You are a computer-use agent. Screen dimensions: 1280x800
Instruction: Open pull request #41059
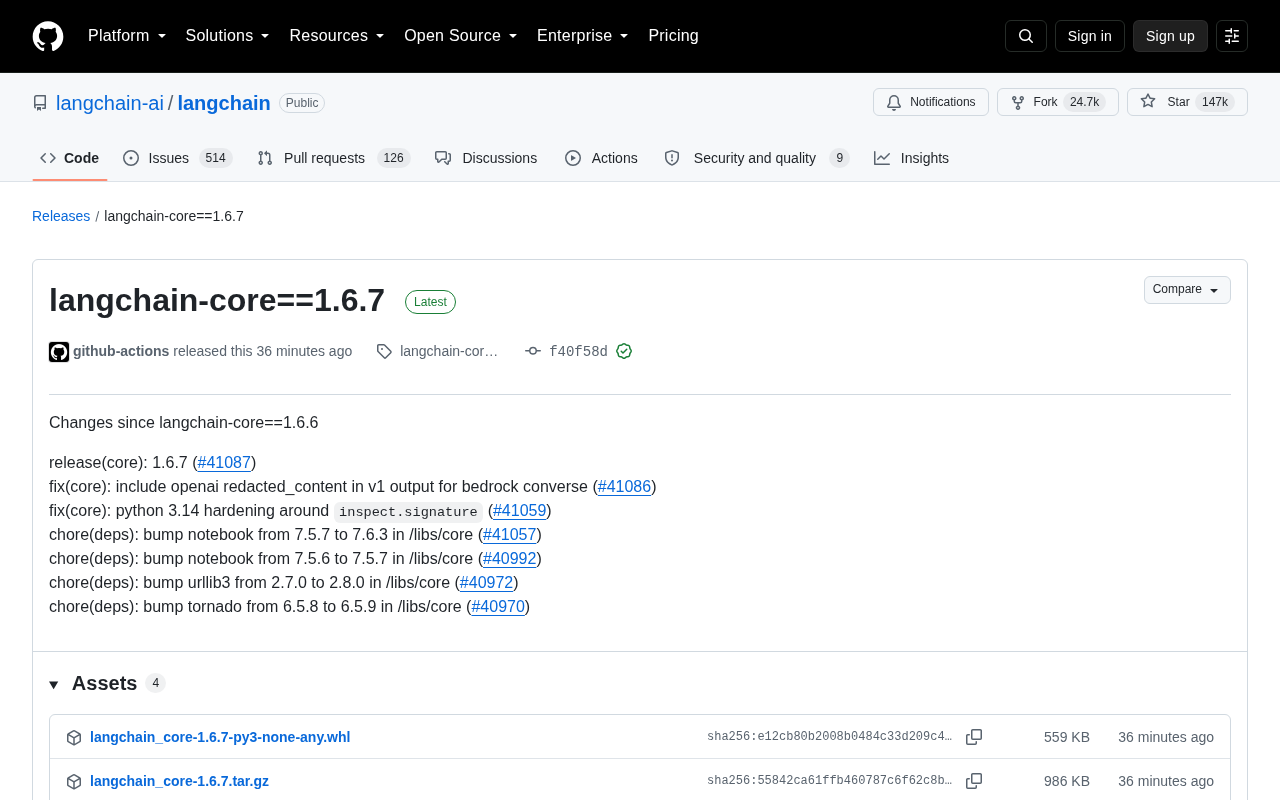coord(520,510)
